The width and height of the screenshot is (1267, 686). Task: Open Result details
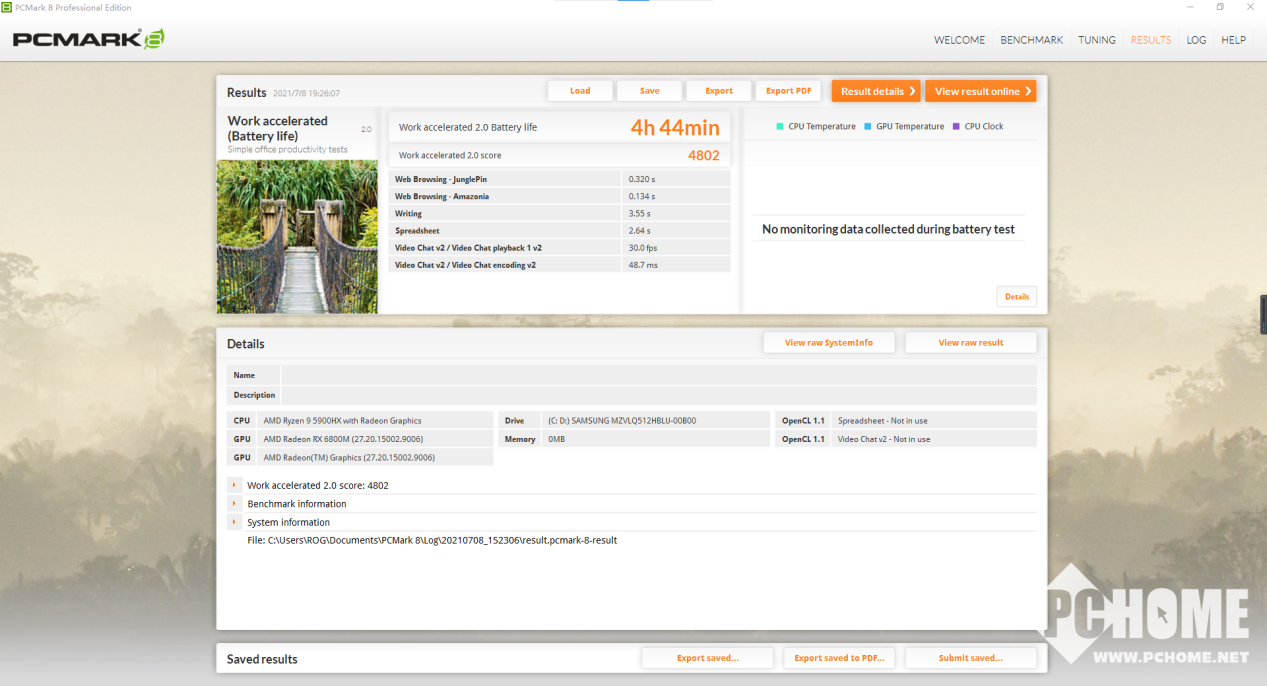[876, 91]
